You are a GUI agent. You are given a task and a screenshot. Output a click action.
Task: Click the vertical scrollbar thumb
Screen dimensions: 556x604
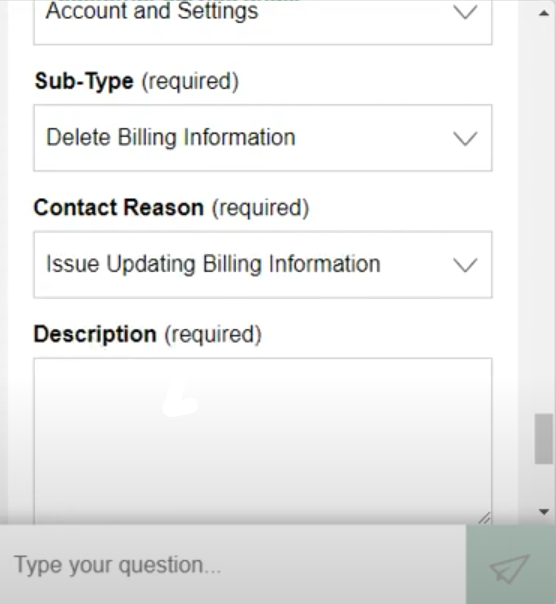(x=544, y=439)
